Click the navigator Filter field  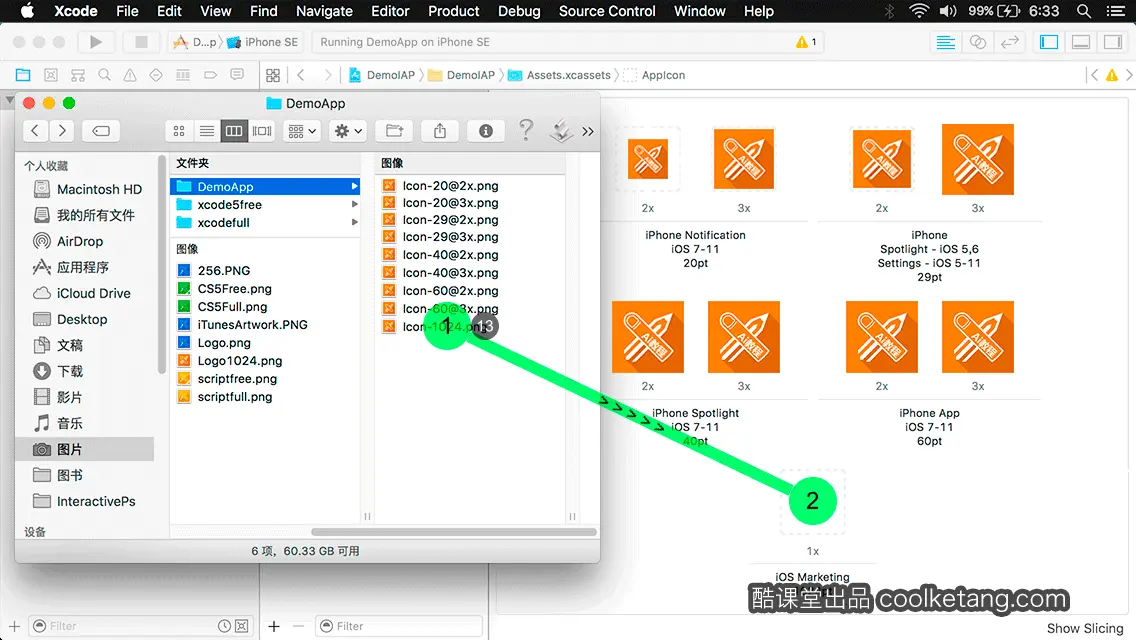(x=141, y=626)
